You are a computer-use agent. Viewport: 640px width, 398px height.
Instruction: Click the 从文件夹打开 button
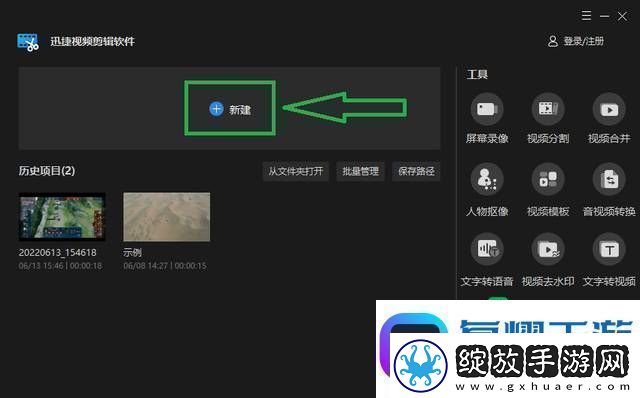click(x=296, y=171)
